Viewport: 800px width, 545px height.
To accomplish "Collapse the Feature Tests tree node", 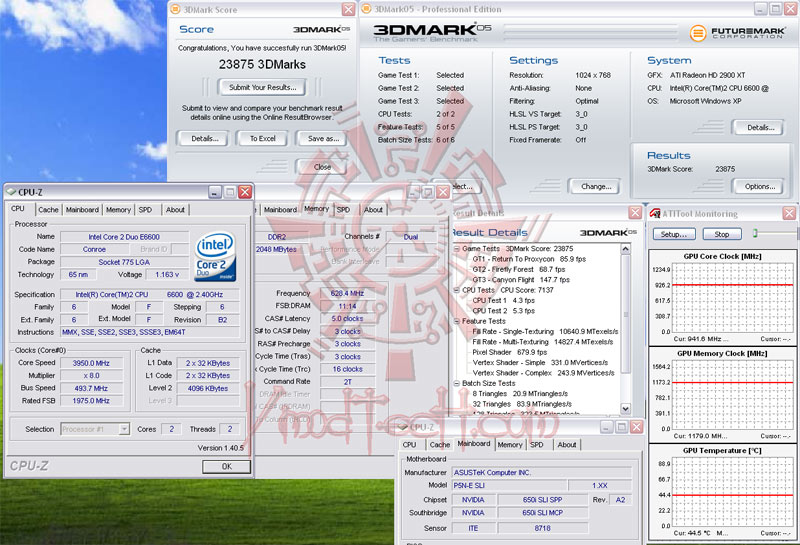I will (x=457, y=321).
